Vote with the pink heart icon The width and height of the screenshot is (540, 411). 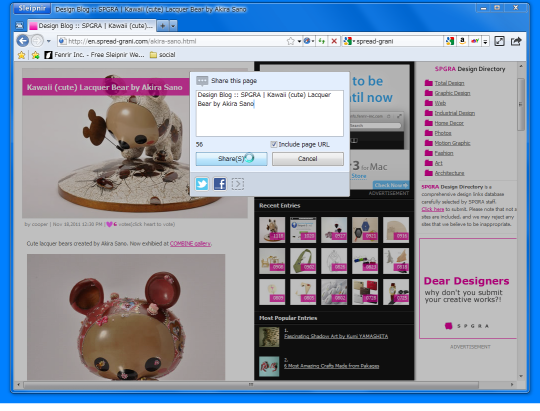tap(109, 224)
